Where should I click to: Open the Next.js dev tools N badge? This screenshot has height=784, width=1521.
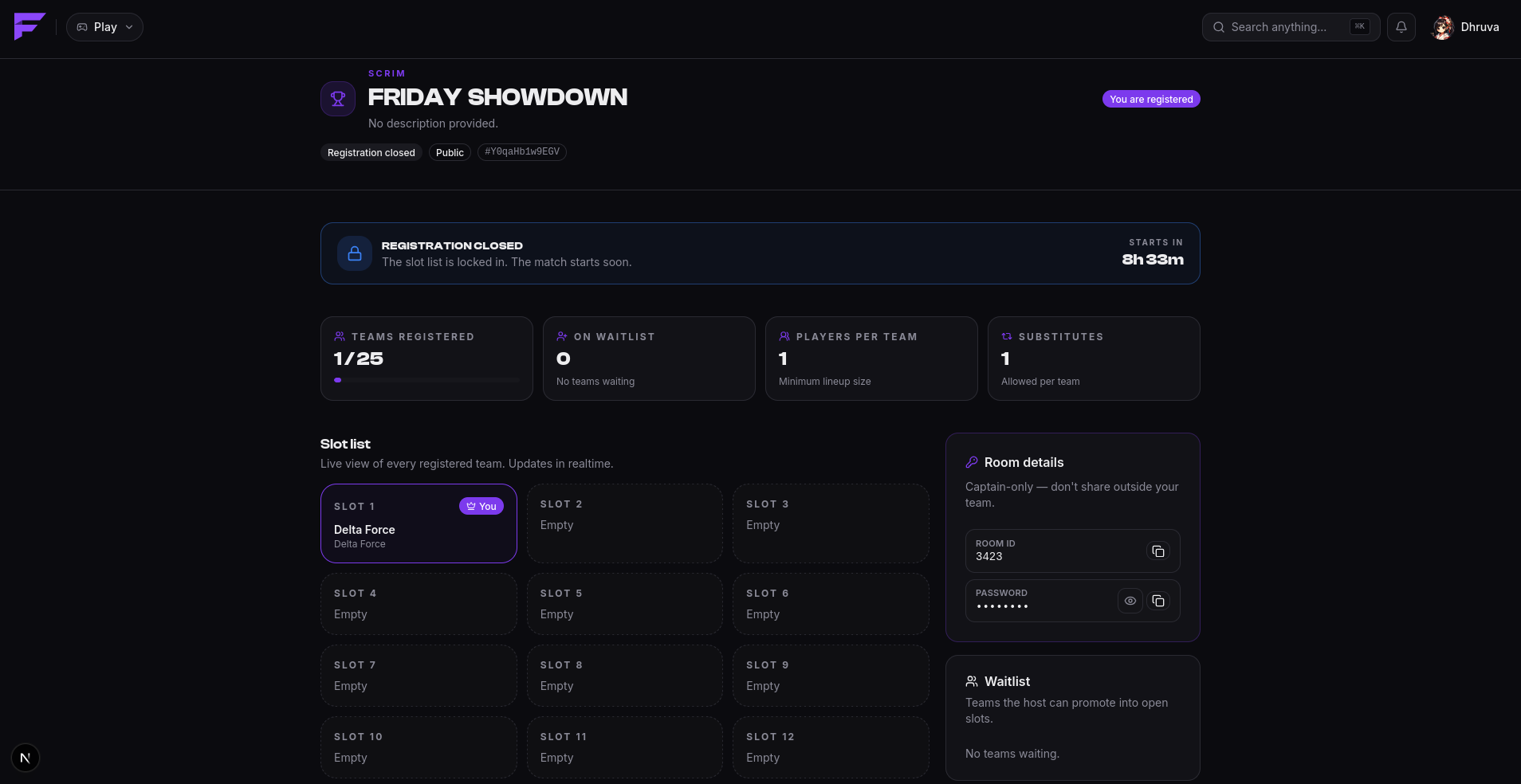coord(26,758)
